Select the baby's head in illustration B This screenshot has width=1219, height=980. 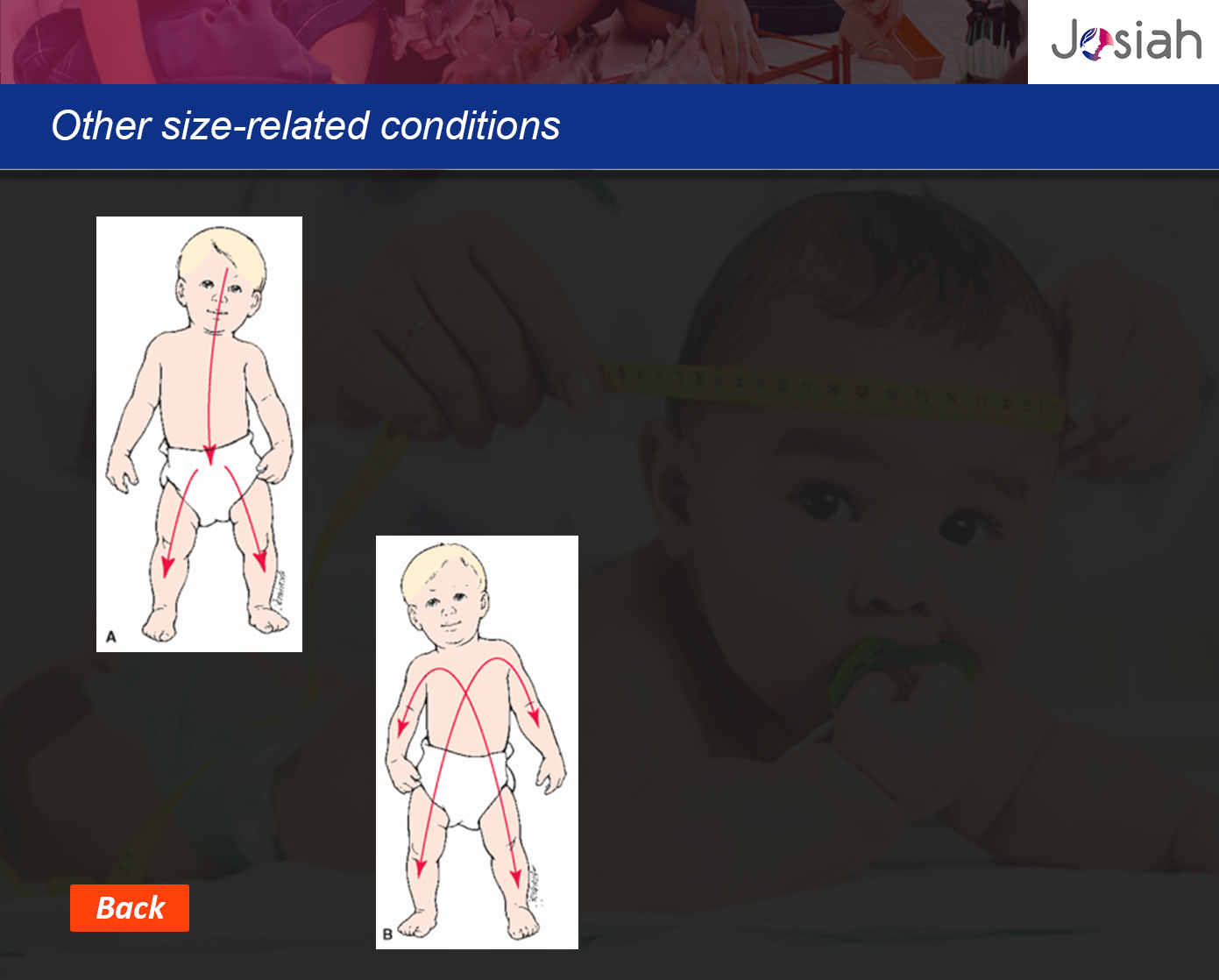(x=445, y=596)
